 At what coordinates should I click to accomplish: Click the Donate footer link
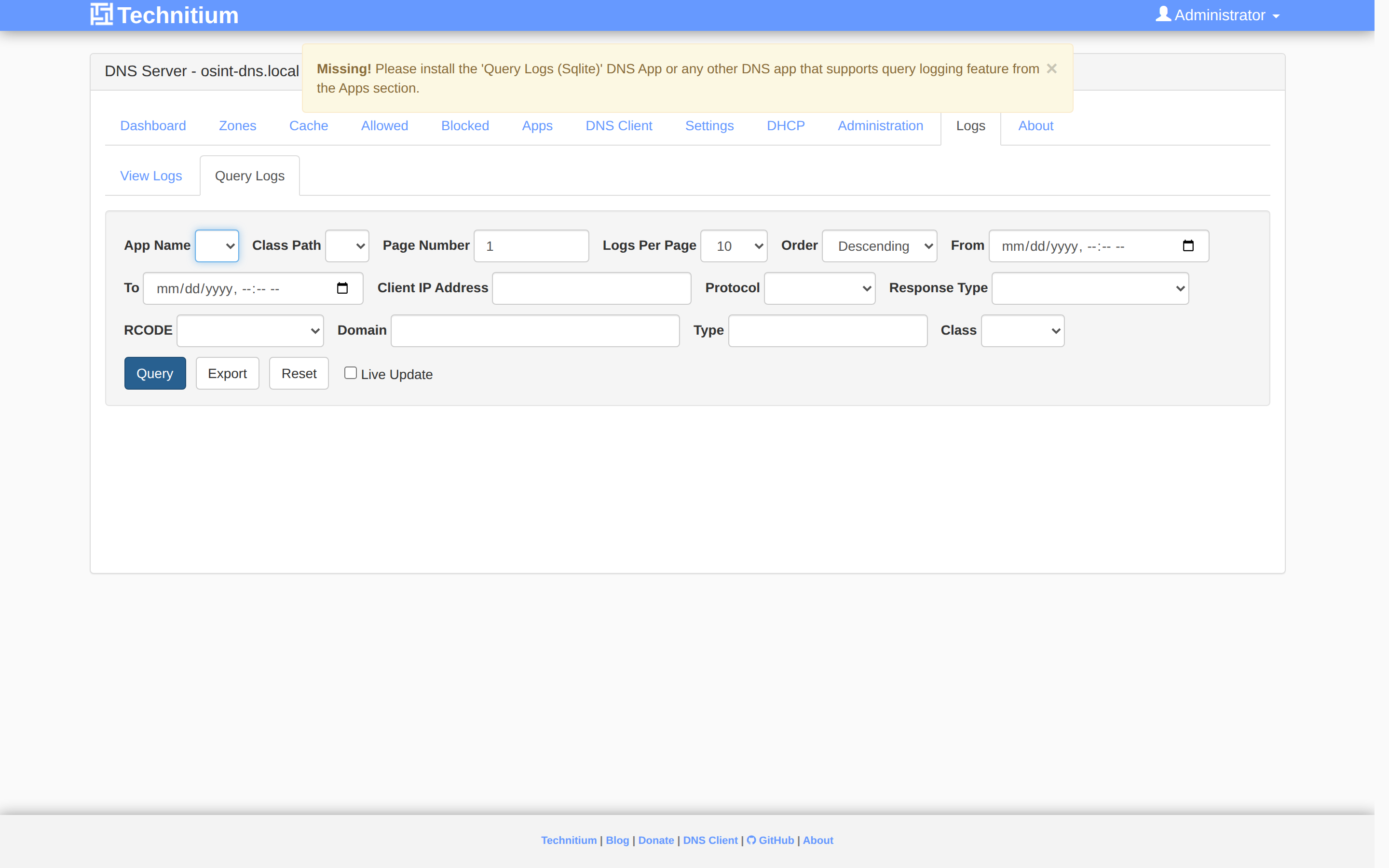tap(656, 840)
